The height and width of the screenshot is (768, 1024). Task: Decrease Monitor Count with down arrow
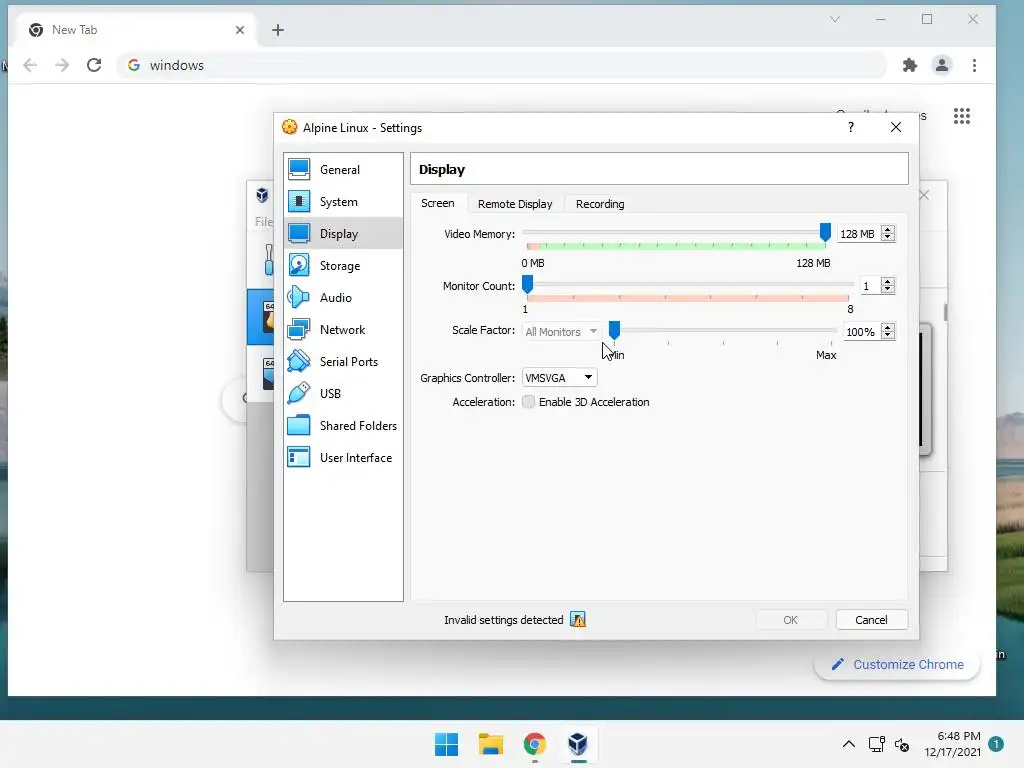[x=888, y=289]
